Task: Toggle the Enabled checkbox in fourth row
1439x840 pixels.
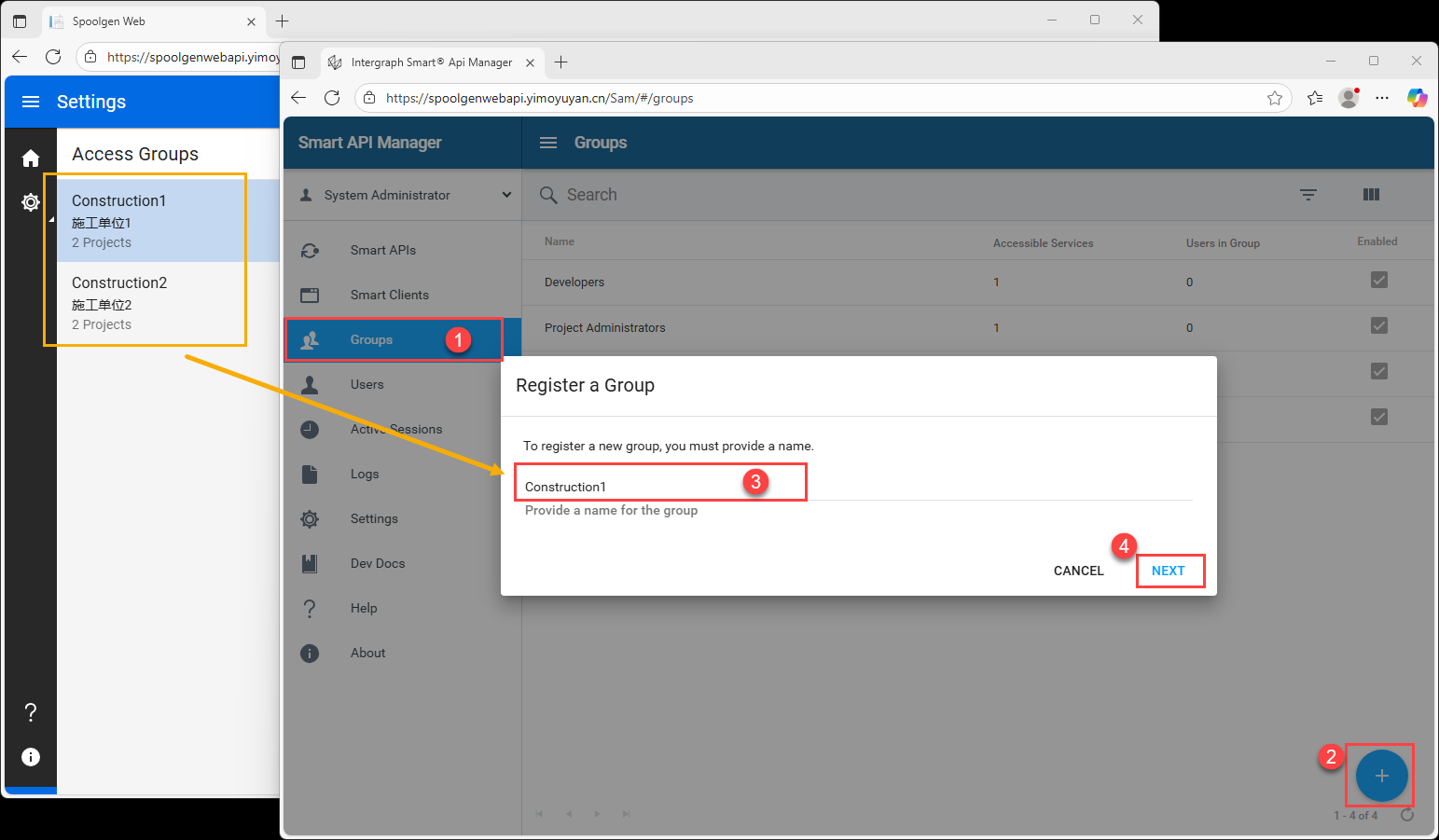Action: [x=1378, y=417]
